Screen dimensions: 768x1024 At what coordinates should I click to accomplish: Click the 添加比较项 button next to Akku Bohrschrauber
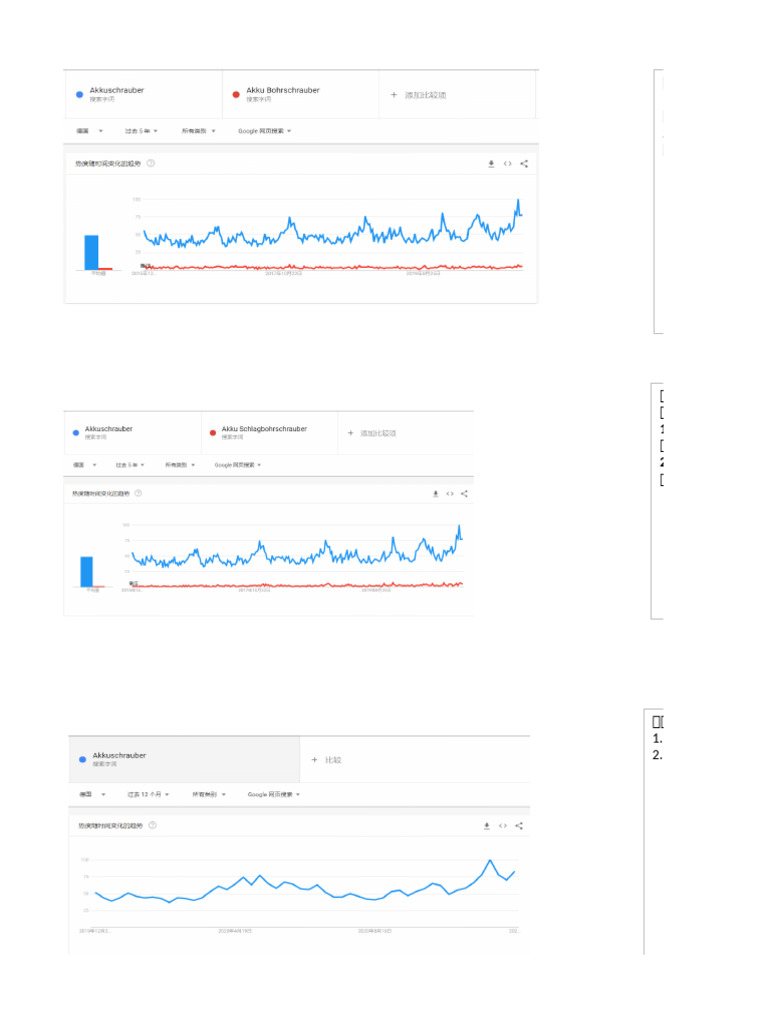pos(419,95)
